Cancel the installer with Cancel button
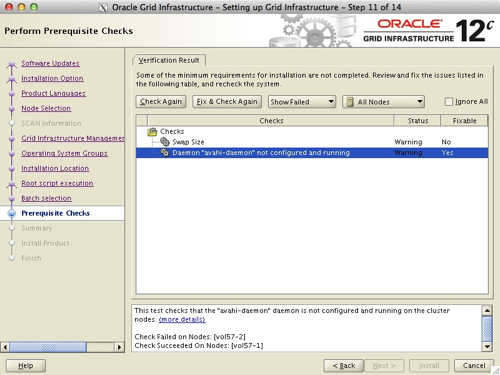 [x=474, y=366]
